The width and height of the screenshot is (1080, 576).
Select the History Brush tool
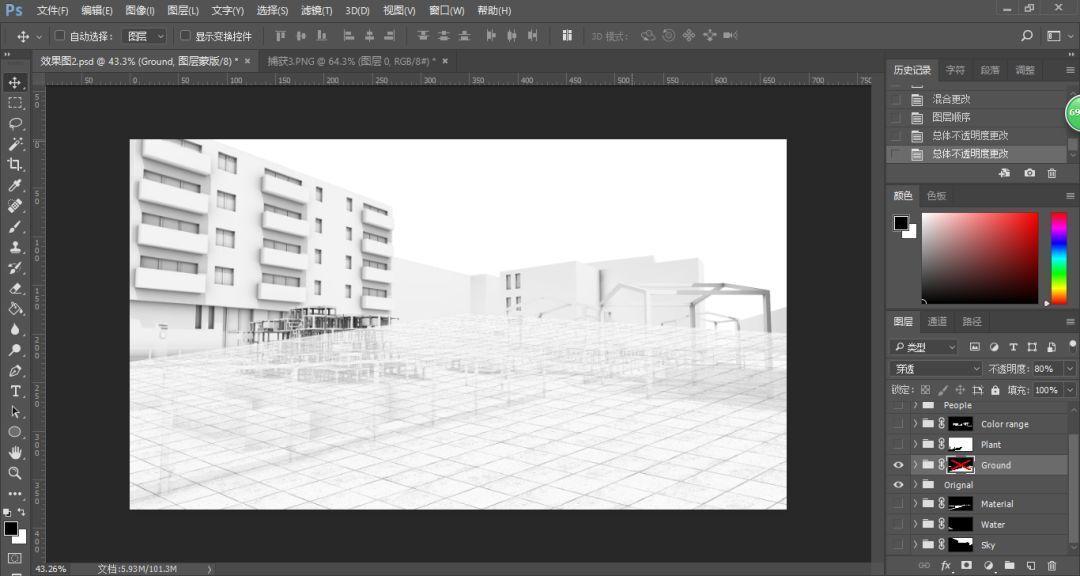tap(14, 268)
